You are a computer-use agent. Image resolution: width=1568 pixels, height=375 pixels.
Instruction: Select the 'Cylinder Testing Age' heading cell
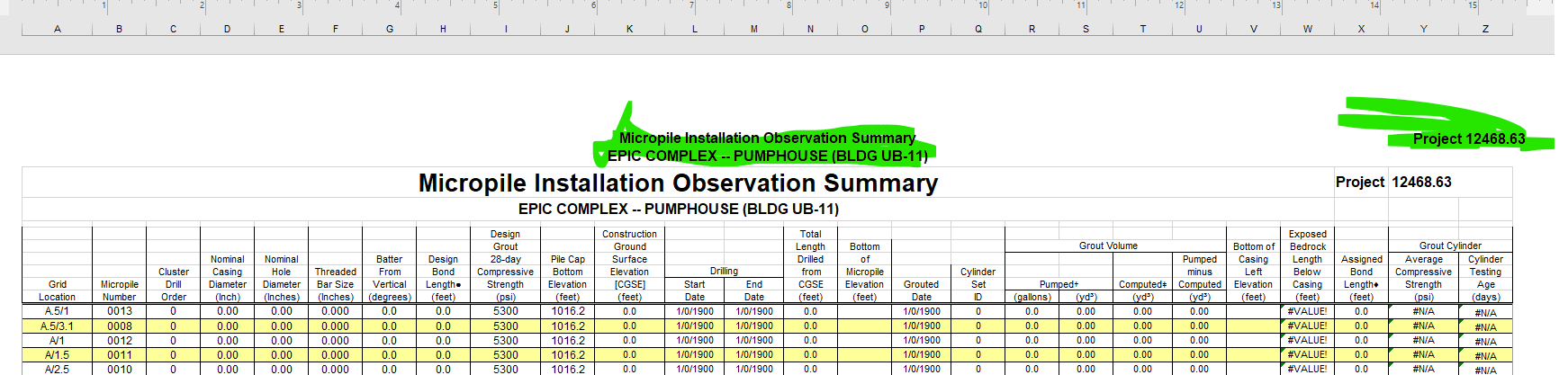click(x=1485, y=278)
